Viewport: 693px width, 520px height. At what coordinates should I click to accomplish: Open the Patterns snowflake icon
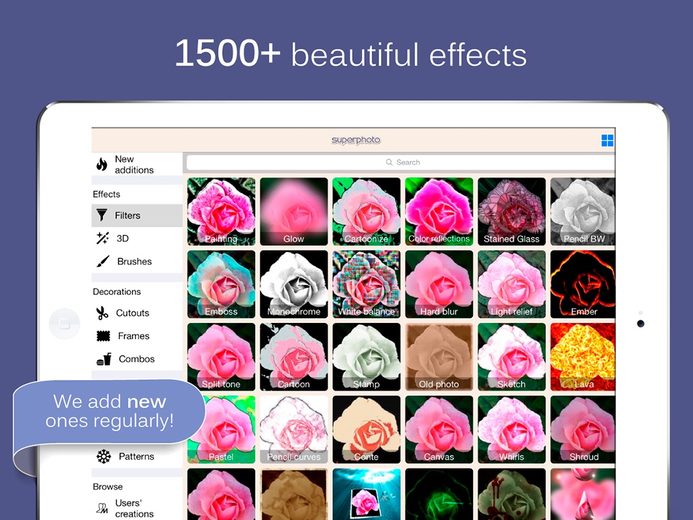104,456
